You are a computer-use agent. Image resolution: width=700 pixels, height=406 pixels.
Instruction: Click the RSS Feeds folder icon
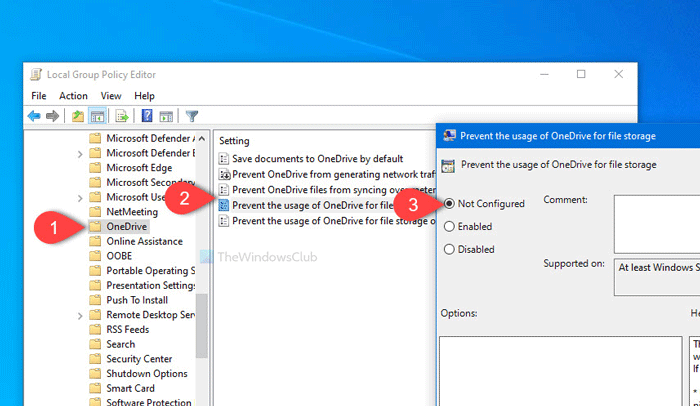[x=95, y=329]
